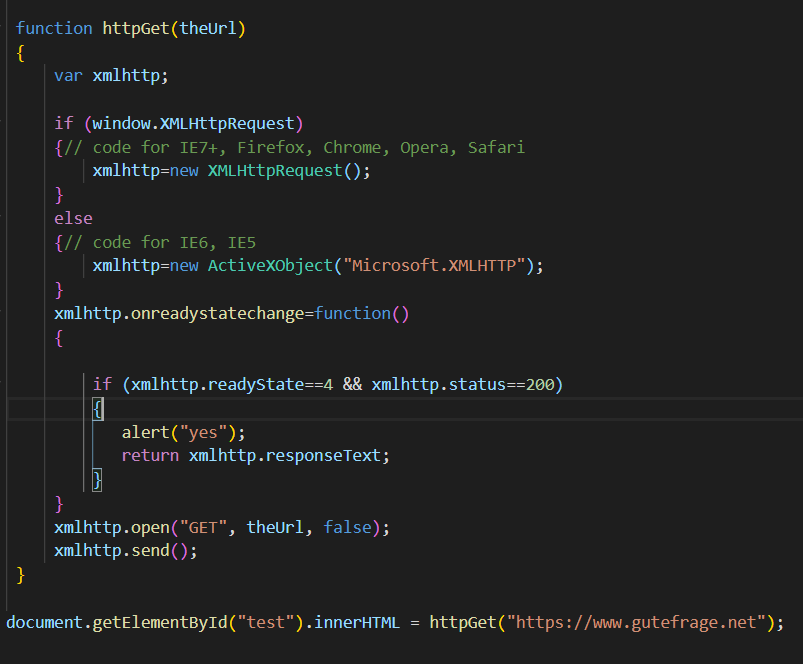The image size is (803, 664).
Task: Click the return keyword before xmlhttp.responseText
Action: 150,456
